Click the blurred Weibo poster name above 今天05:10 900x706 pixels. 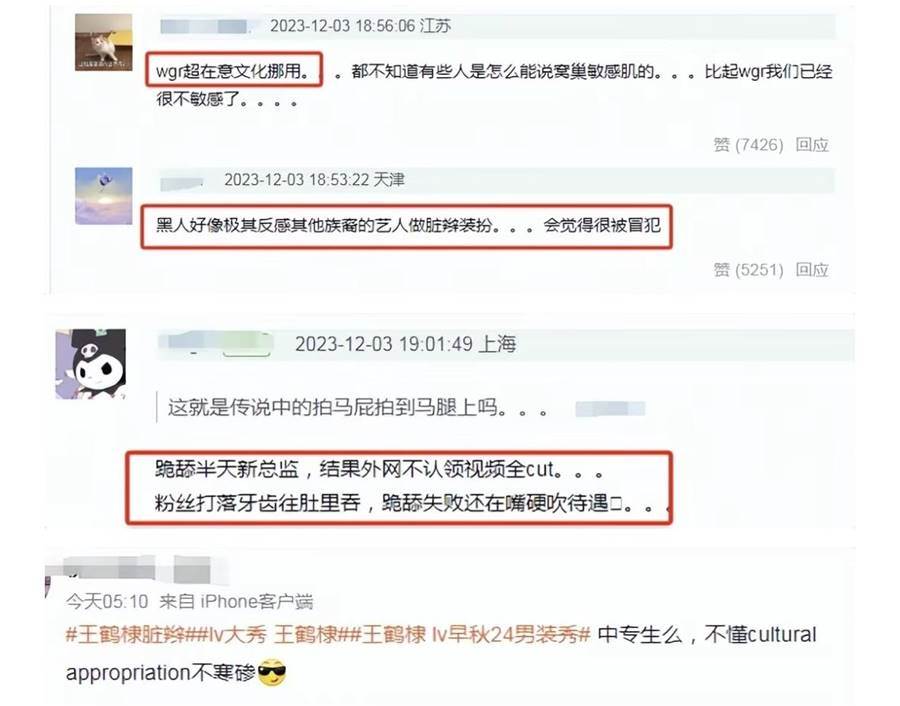pyautogui.click(x=137, y=568)
